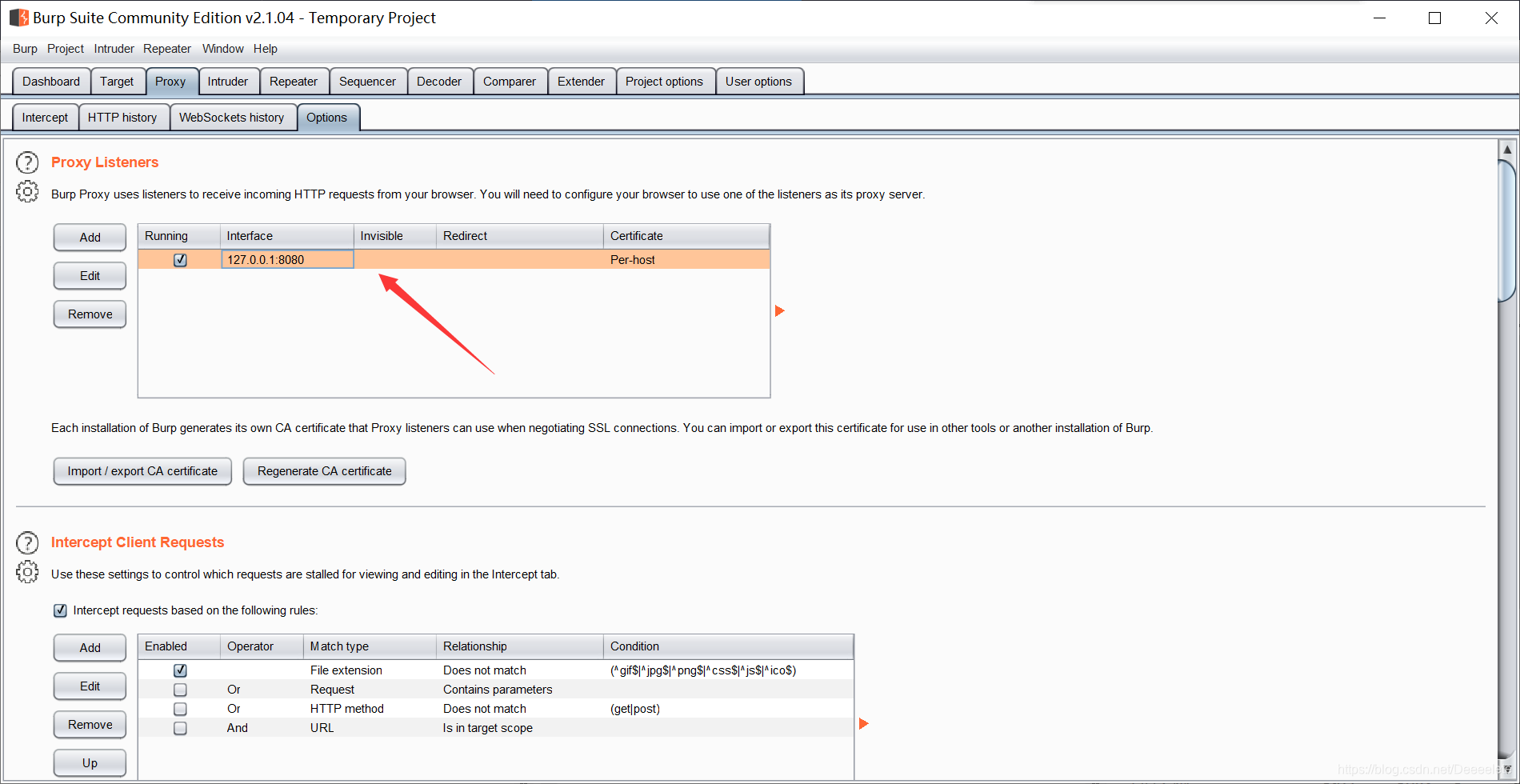The image size is (1520, 784).
Task: Open the Help menu
Action: pos(266,49)
